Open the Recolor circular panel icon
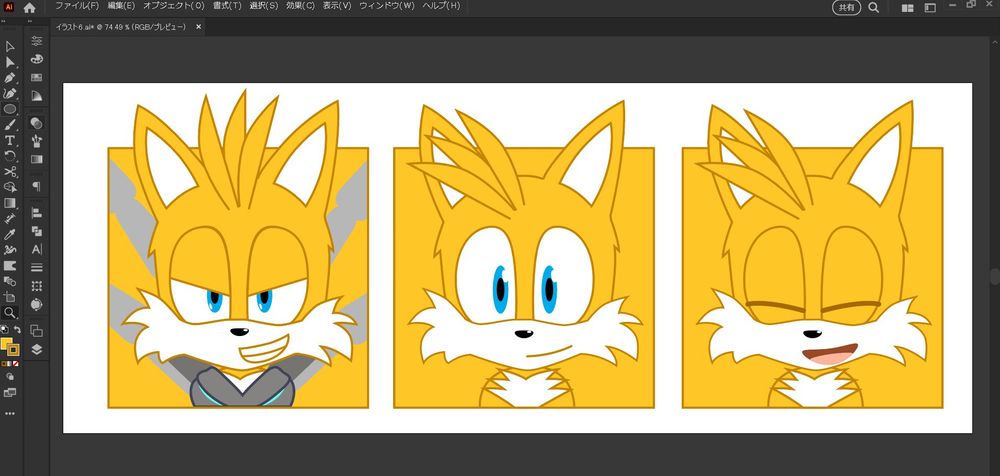1000x476 pixels. click(36, 304)
